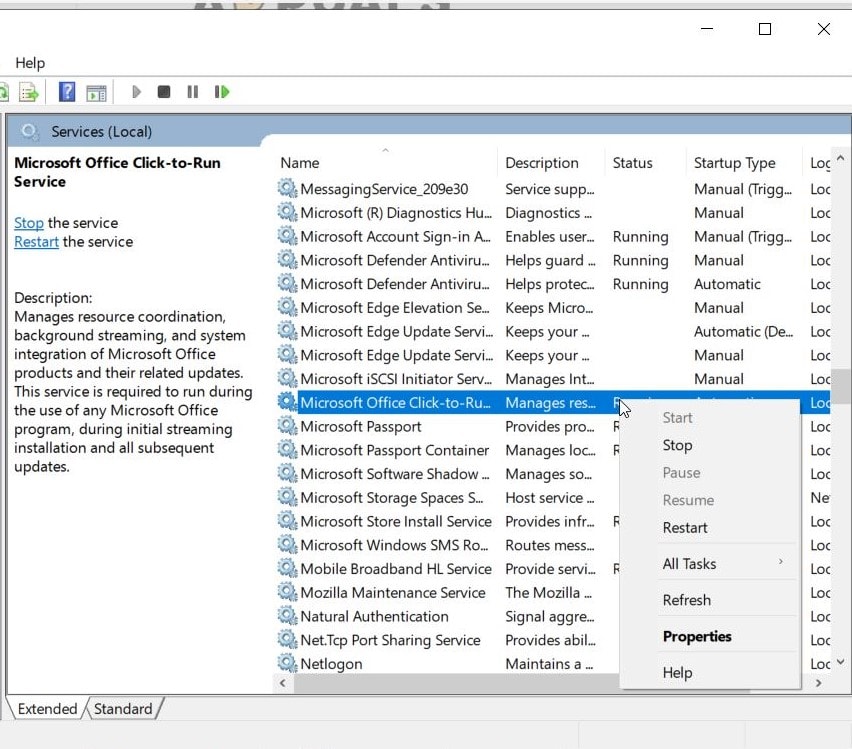Click the Refresh toolbar icon
Image resolution: width=852 pixels, height=749 pixels.
[x=5, y=91]
